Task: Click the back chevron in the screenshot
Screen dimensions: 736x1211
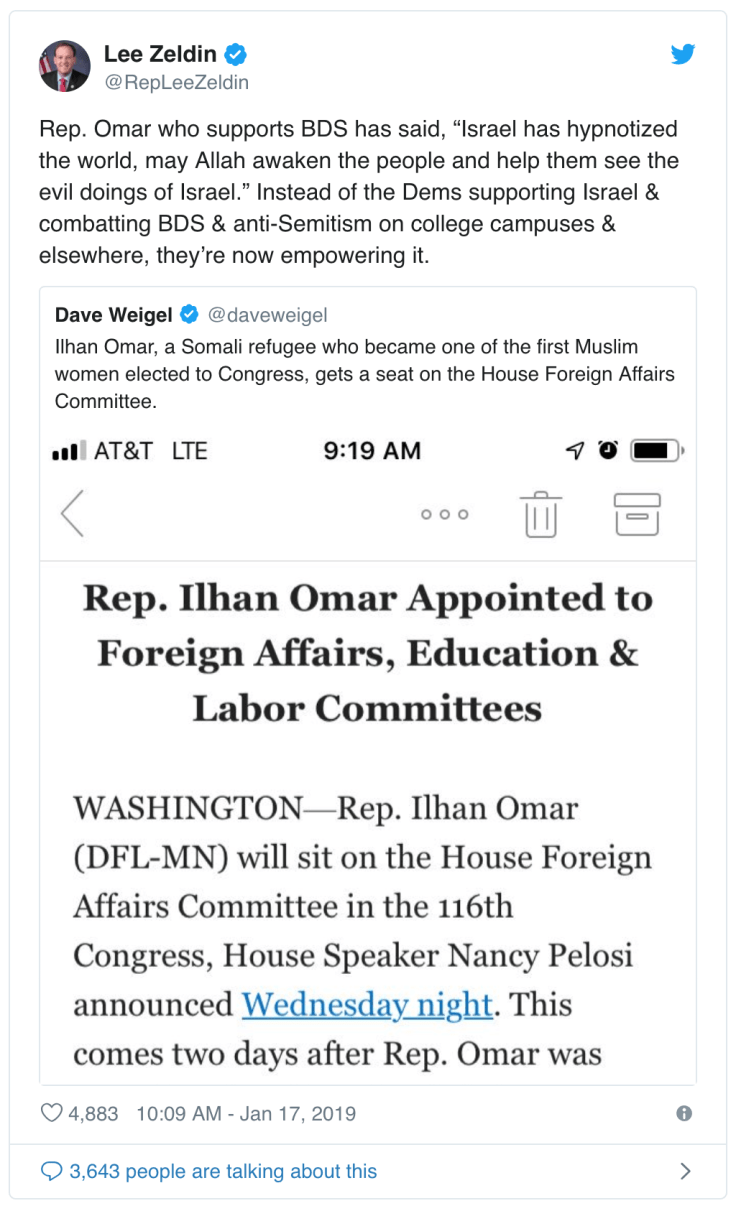Action: point(72,514)
